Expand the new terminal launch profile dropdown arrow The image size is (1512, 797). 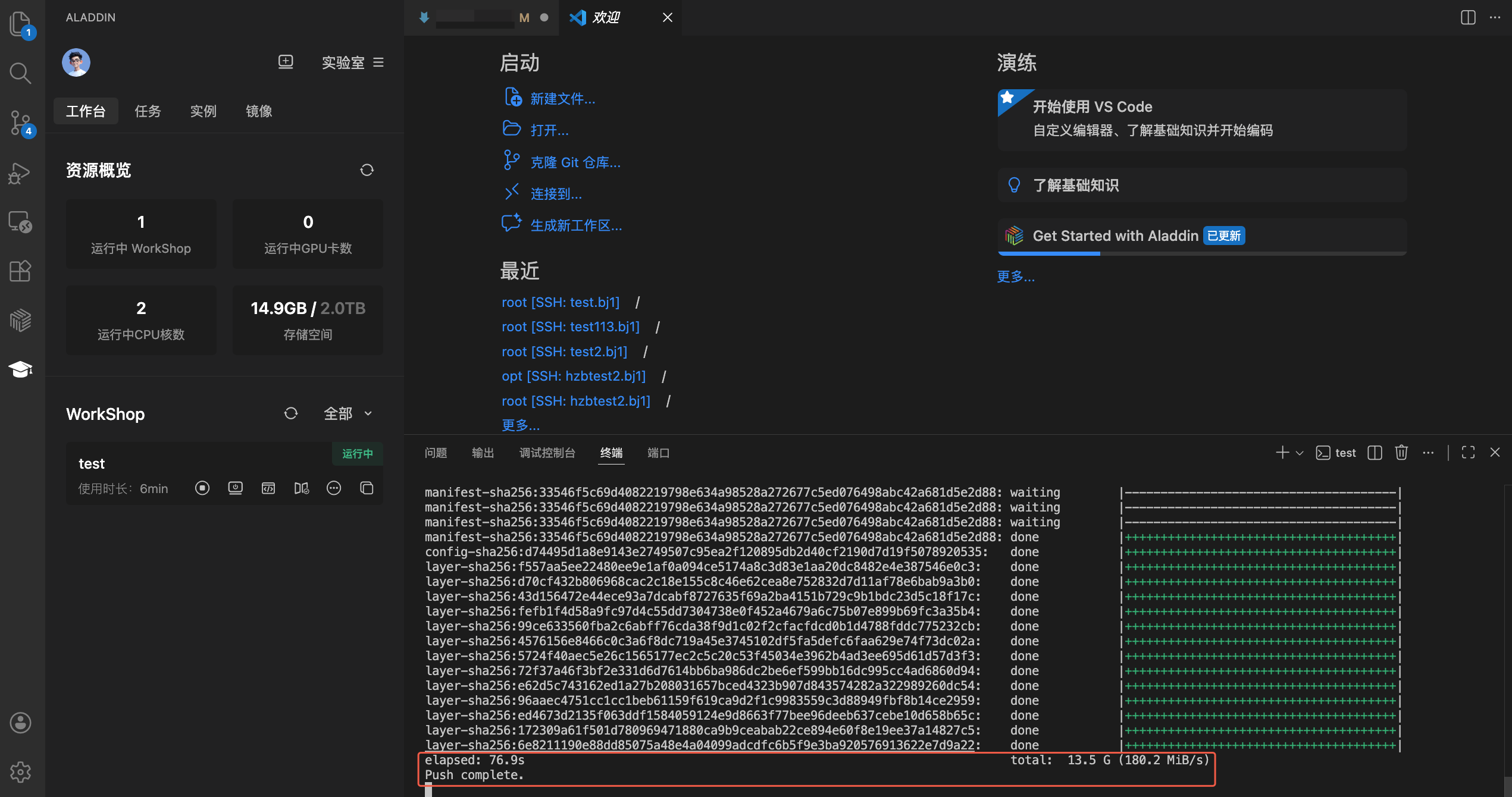click(x=1300, y=453)
